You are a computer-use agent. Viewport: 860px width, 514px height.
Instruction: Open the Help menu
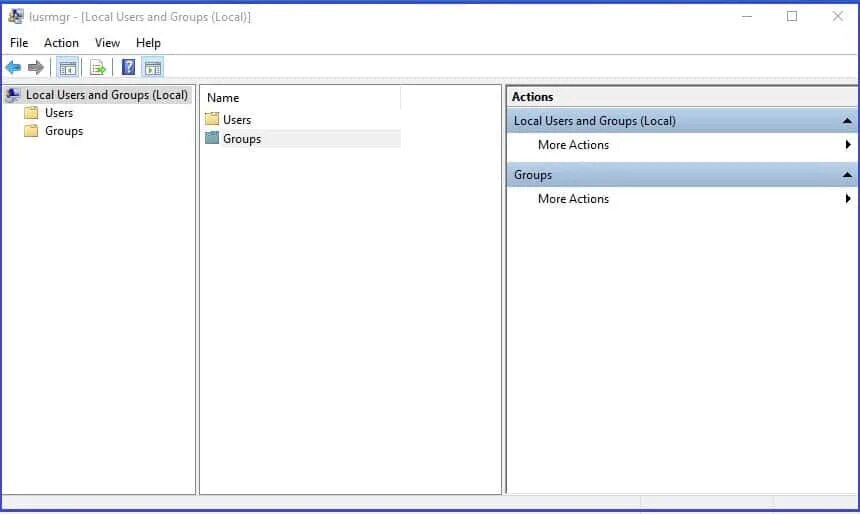click(148, 43)
